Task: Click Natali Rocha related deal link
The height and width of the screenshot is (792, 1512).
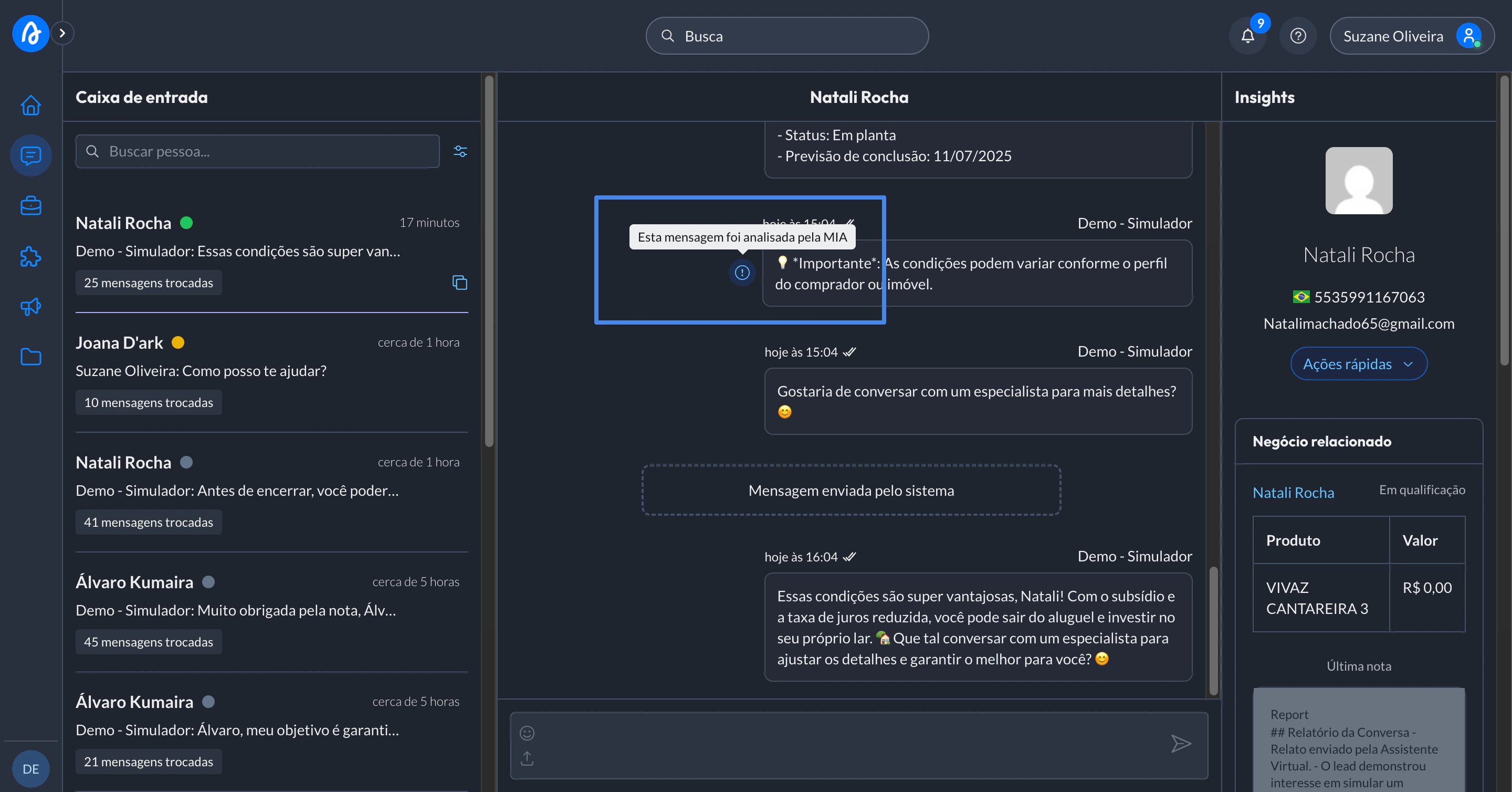Action: point(1293,493)
